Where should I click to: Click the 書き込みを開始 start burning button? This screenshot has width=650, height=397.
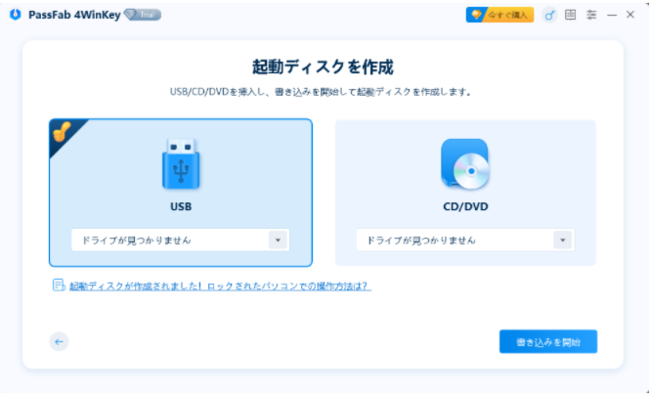click(x=548, y=341)
